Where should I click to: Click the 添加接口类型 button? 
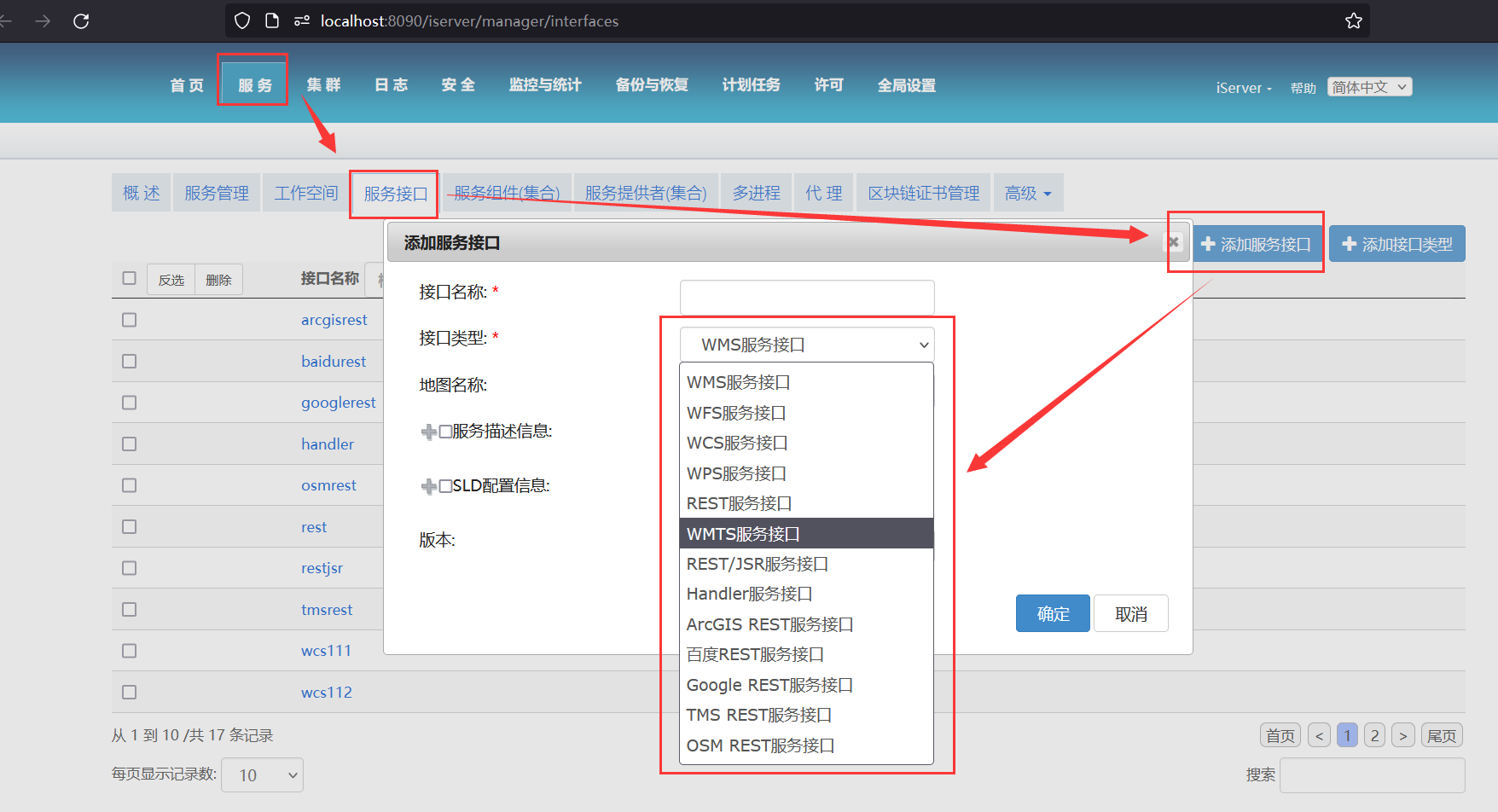pos(1396,245)
